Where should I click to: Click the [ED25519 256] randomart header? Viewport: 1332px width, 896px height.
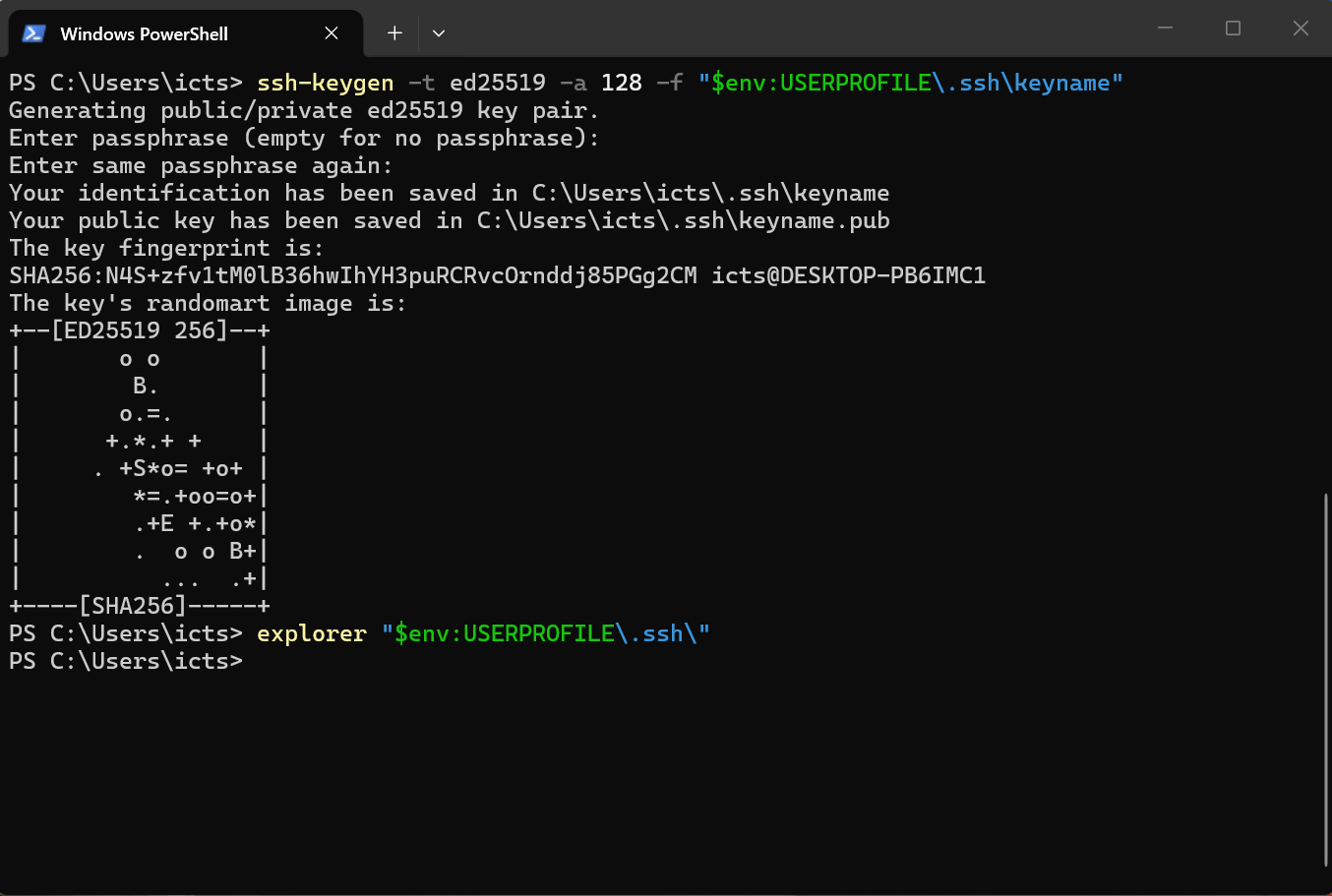click(x=140, y=331)
